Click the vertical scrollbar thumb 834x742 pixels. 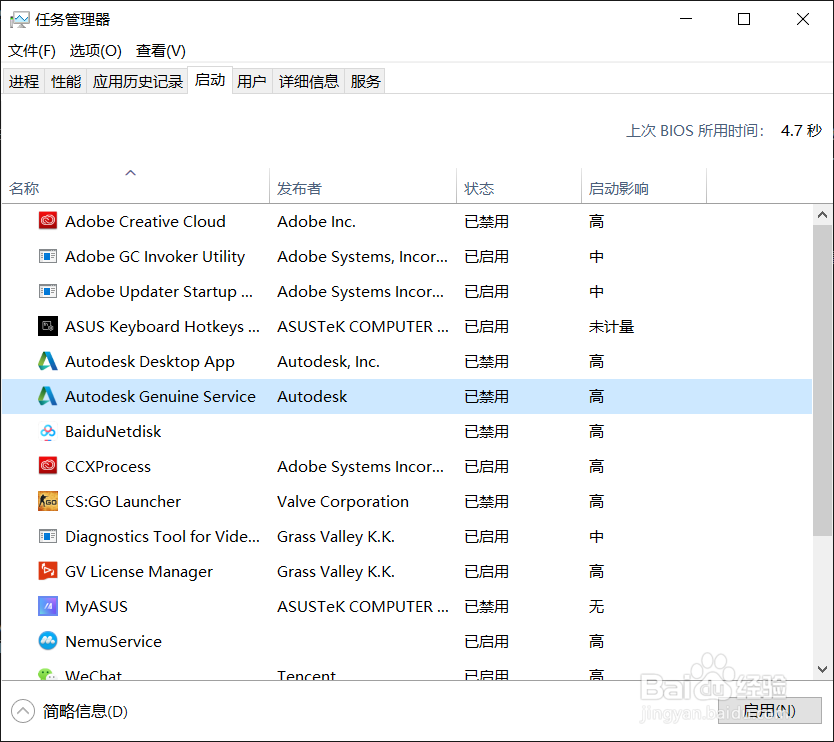[x=822, y=380]
